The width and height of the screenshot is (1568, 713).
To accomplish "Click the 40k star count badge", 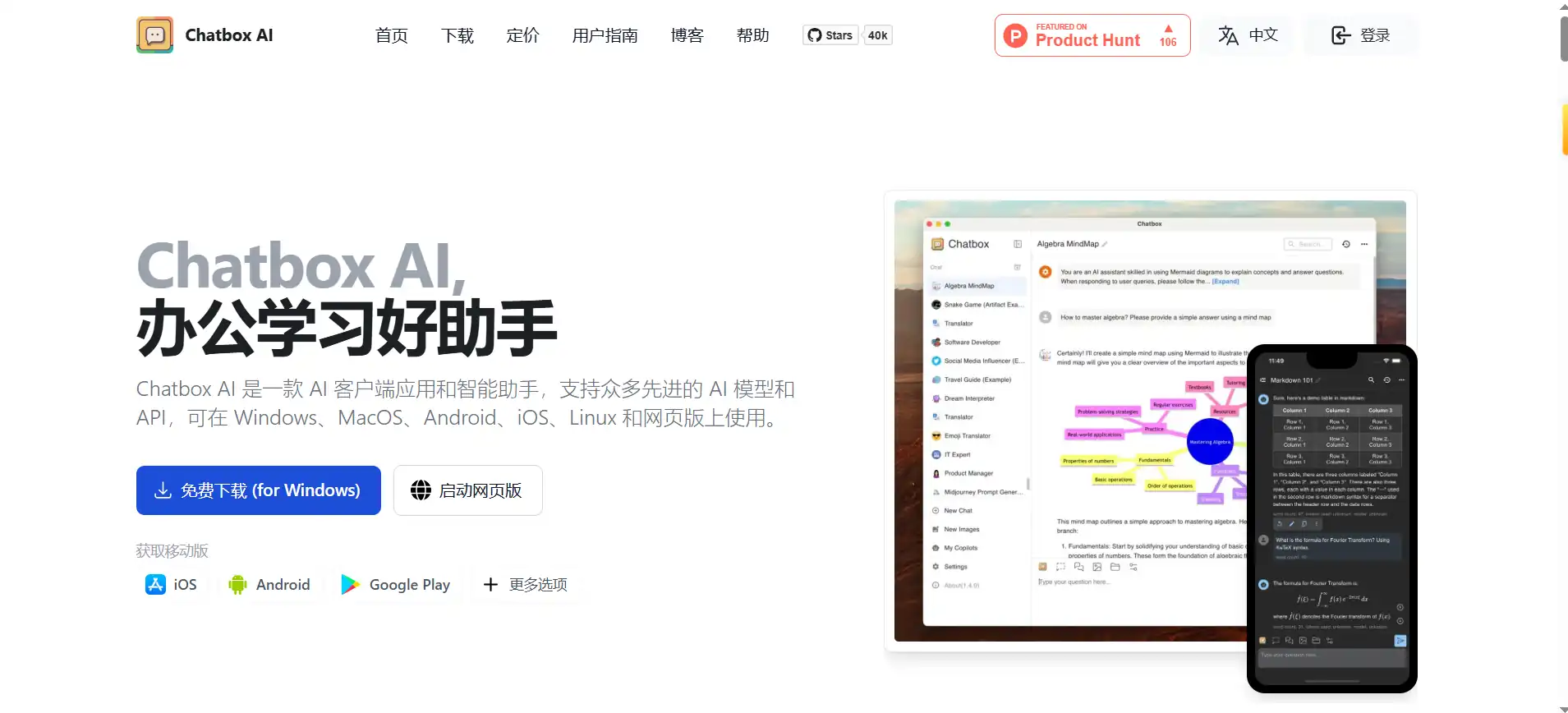I will pos(878,35).
